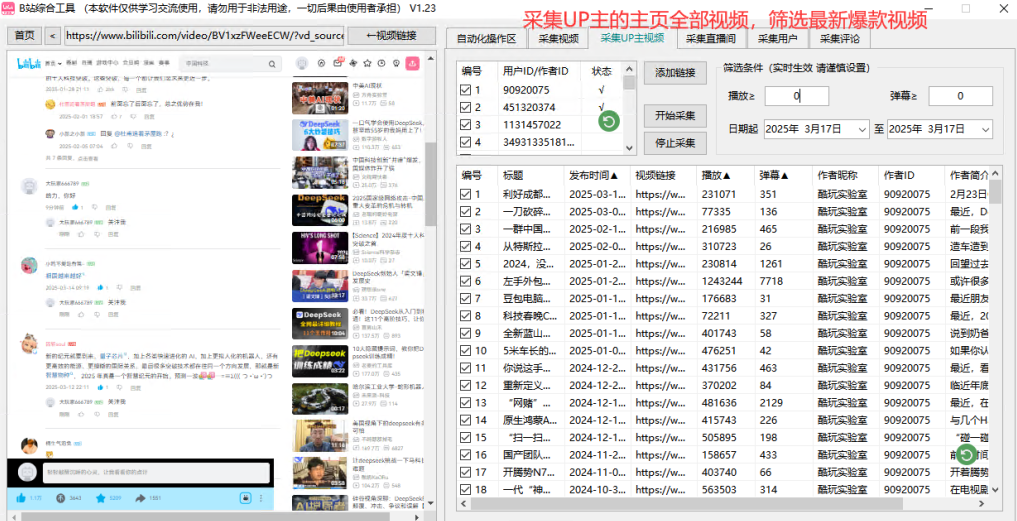Viewport: 1017px width, 521px height.
Task: Click the ←视频链接 button
Action: [391, 36]
